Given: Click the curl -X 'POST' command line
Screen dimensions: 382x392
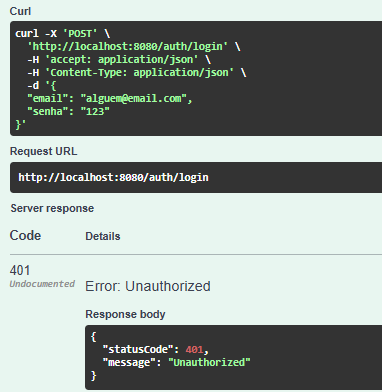Looking at the screenshot, I should click(62, 34).
